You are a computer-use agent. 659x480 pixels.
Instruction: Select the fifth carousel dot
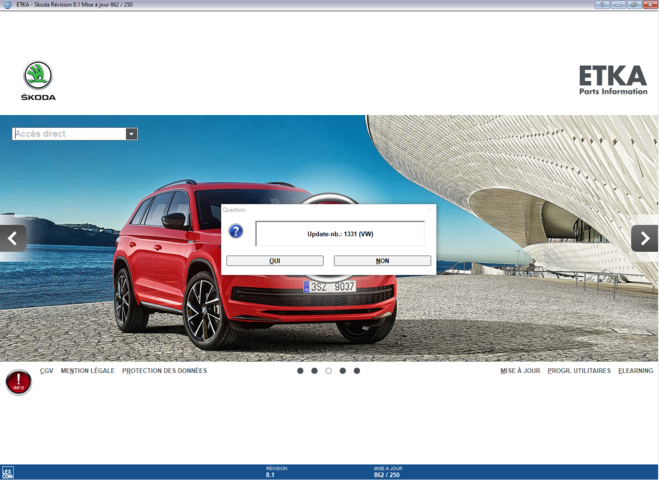click(357, 371)
